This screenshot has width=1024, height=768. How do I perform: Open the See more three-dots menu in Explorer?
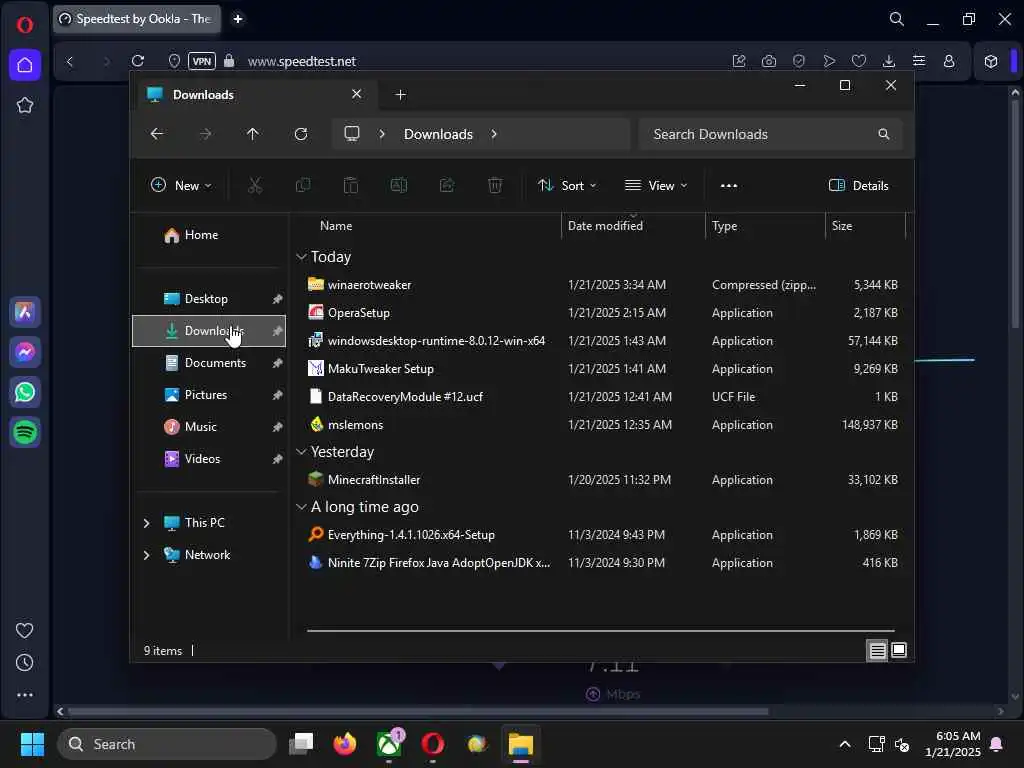point(729,185)
